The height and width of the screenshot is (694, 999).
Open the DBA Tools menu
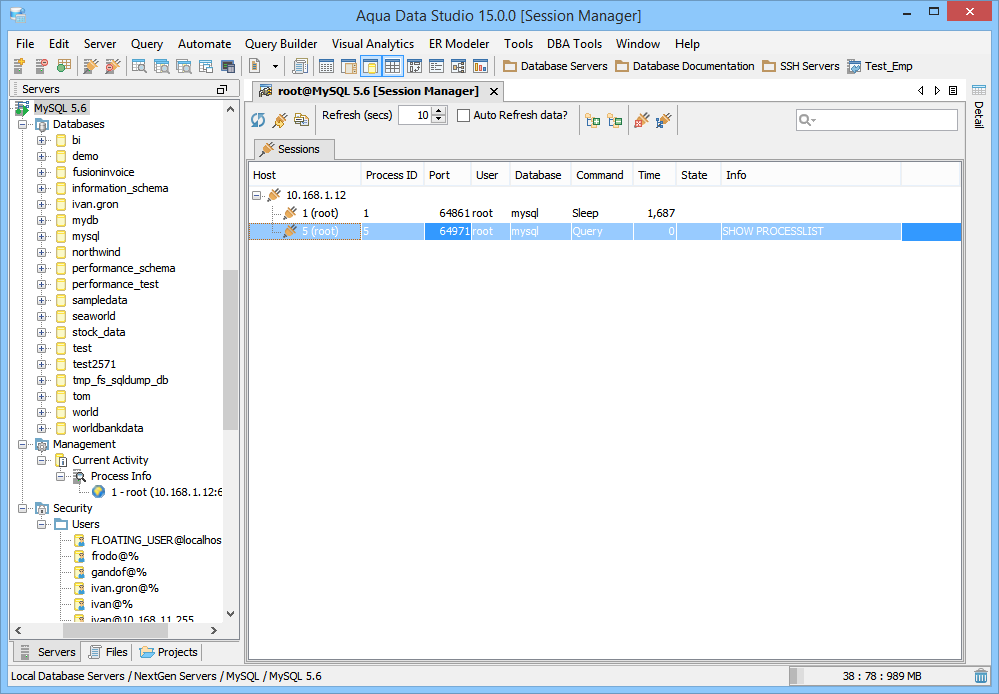point(574,44)
